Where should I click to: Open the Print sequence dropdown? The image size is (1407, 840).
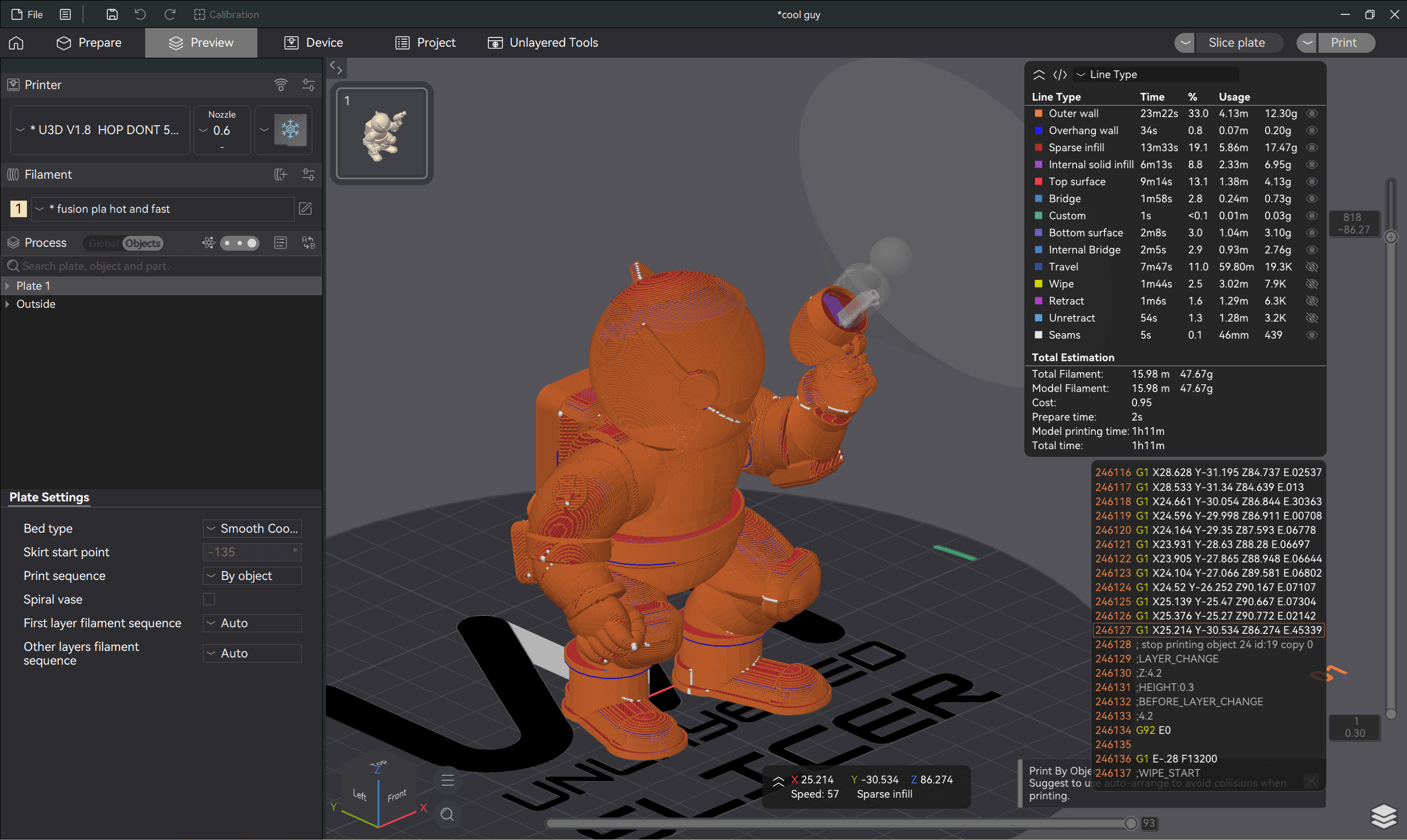[x=252, y=576]
